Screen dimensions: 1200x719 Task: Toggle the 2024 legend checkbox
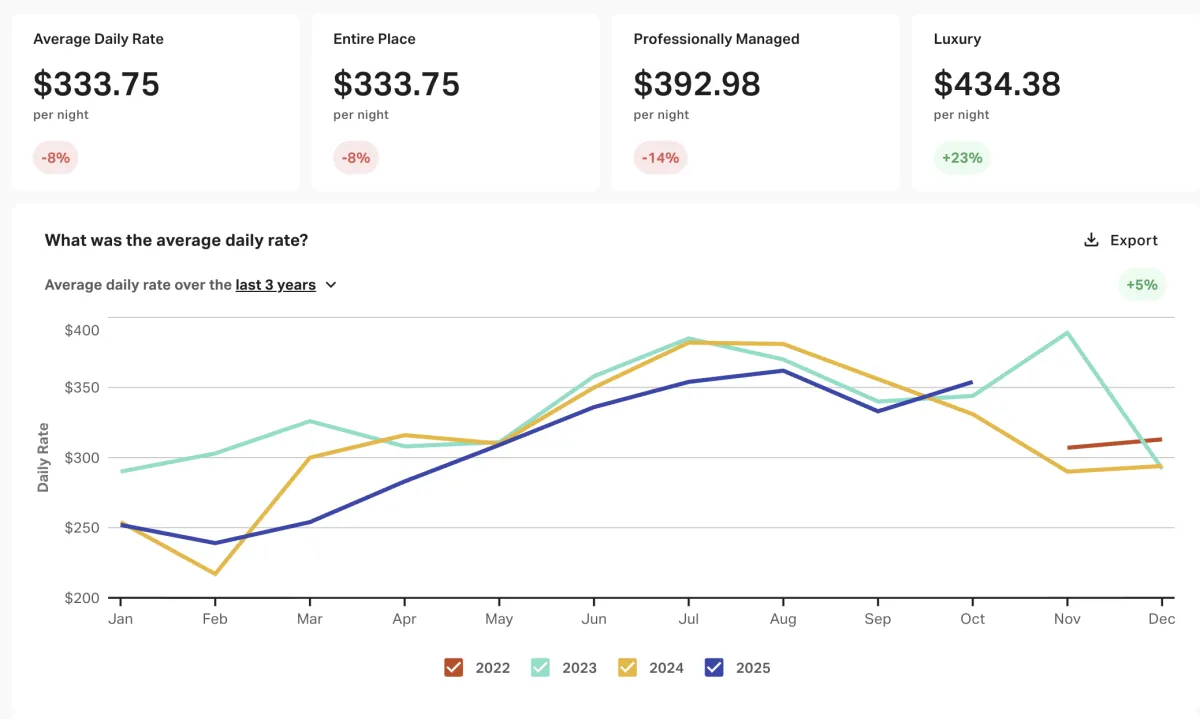click(x=628, y=667)
